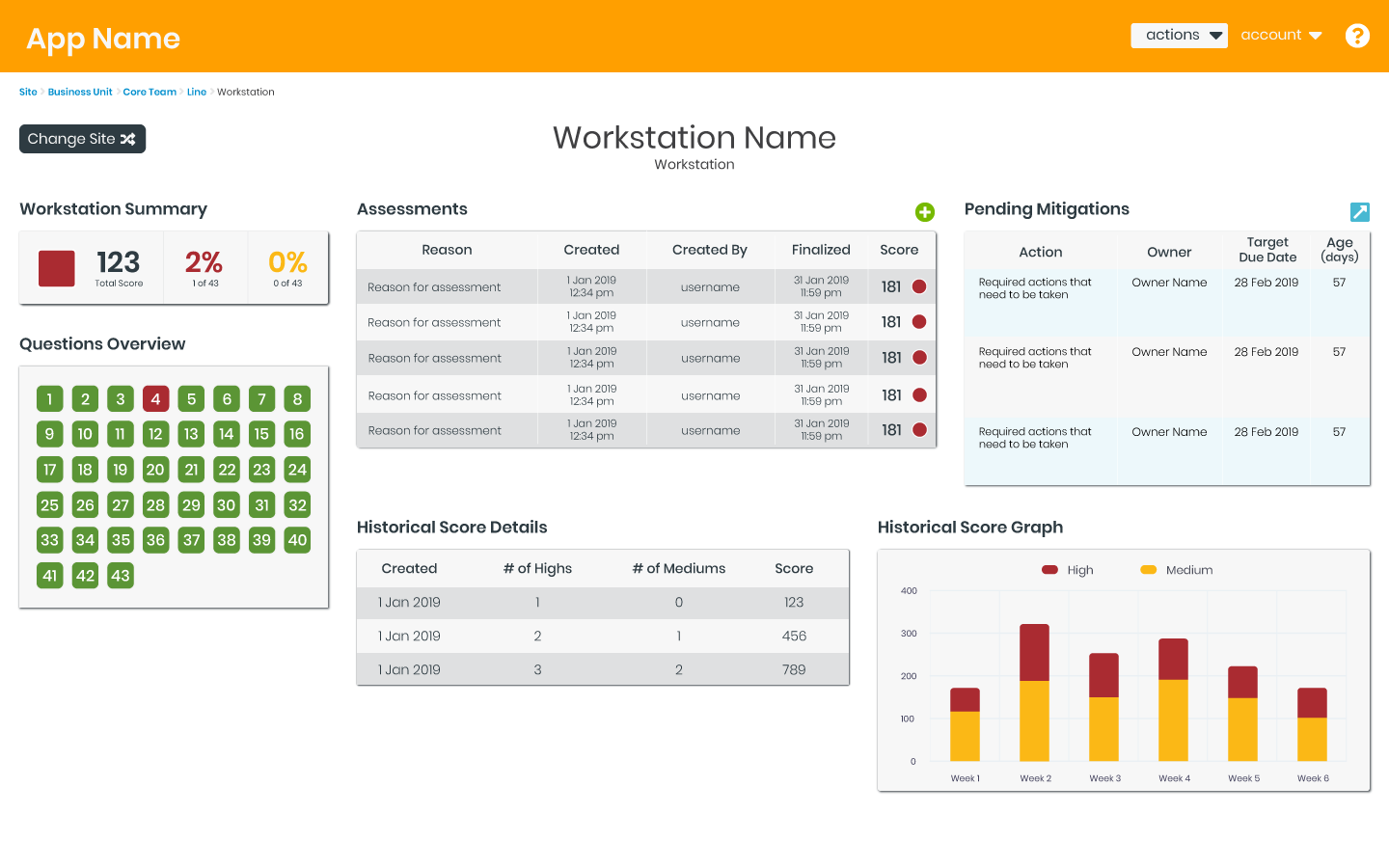Toggle the Medium series in graph legend
This screenshot has height=868, width=1389.
coord(1177,570)
